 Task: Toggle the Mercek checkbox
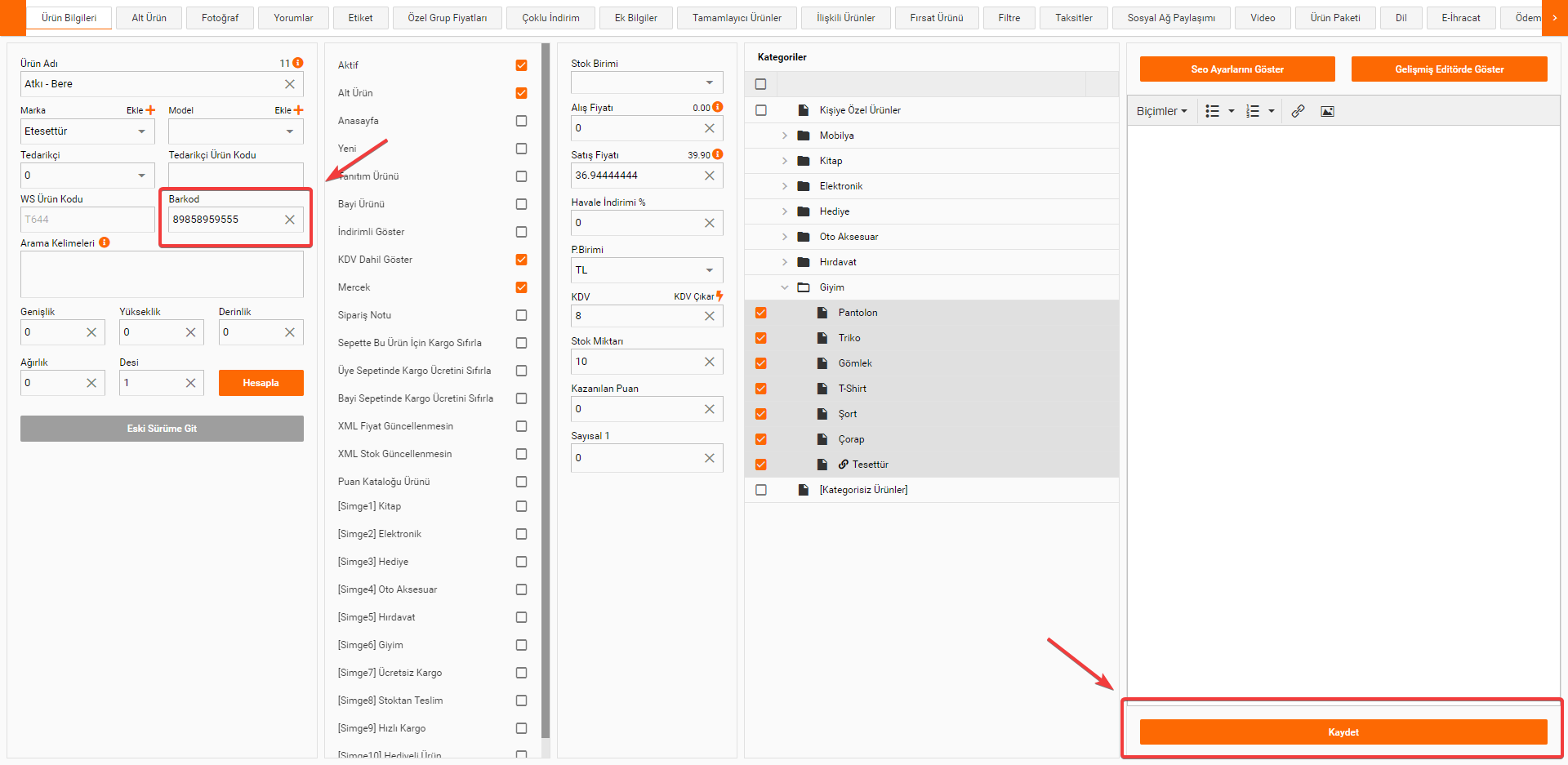pyautogui.click(x=521, y=287)
